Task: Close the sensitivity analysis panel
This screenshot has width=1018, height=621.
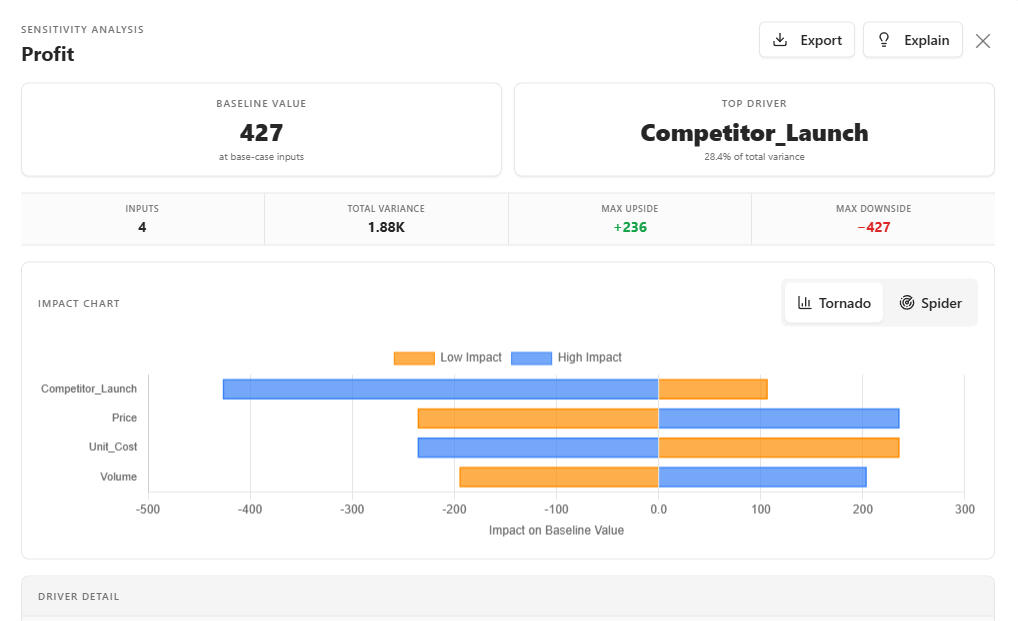Action: 983,41
